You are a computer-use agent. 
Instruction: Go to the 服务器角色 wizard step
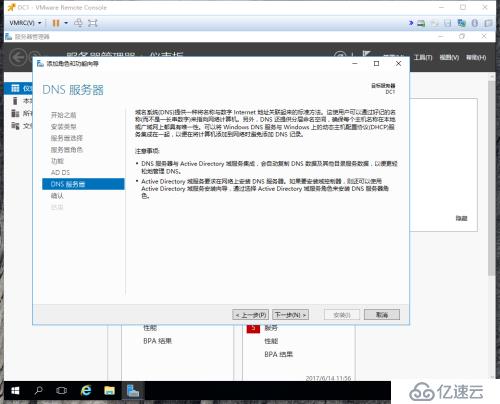click(67, 150)
